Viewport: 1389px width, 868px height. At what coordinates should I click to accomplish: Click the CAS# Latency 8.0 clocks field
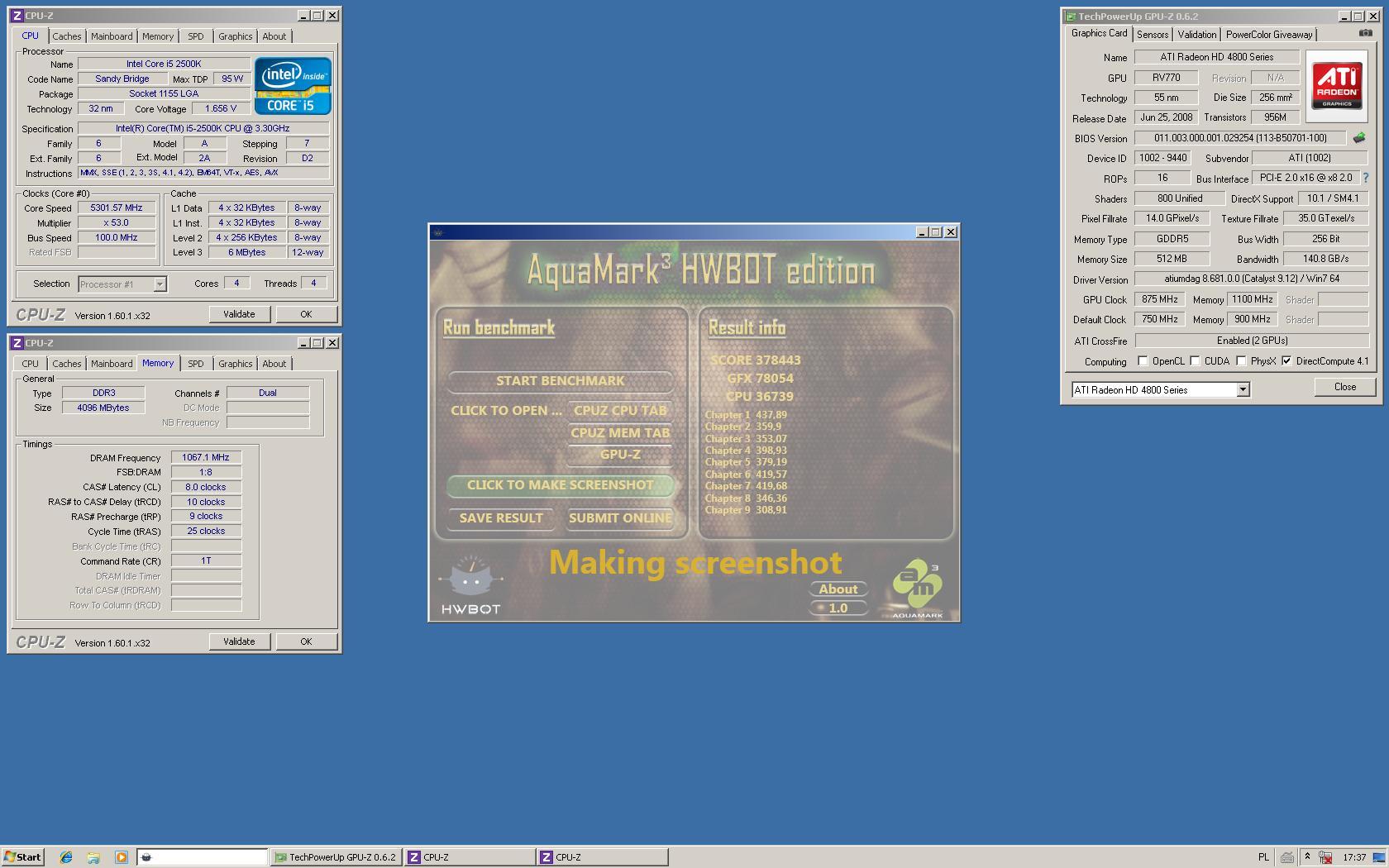pyautogui.click(x=206, y=487)
